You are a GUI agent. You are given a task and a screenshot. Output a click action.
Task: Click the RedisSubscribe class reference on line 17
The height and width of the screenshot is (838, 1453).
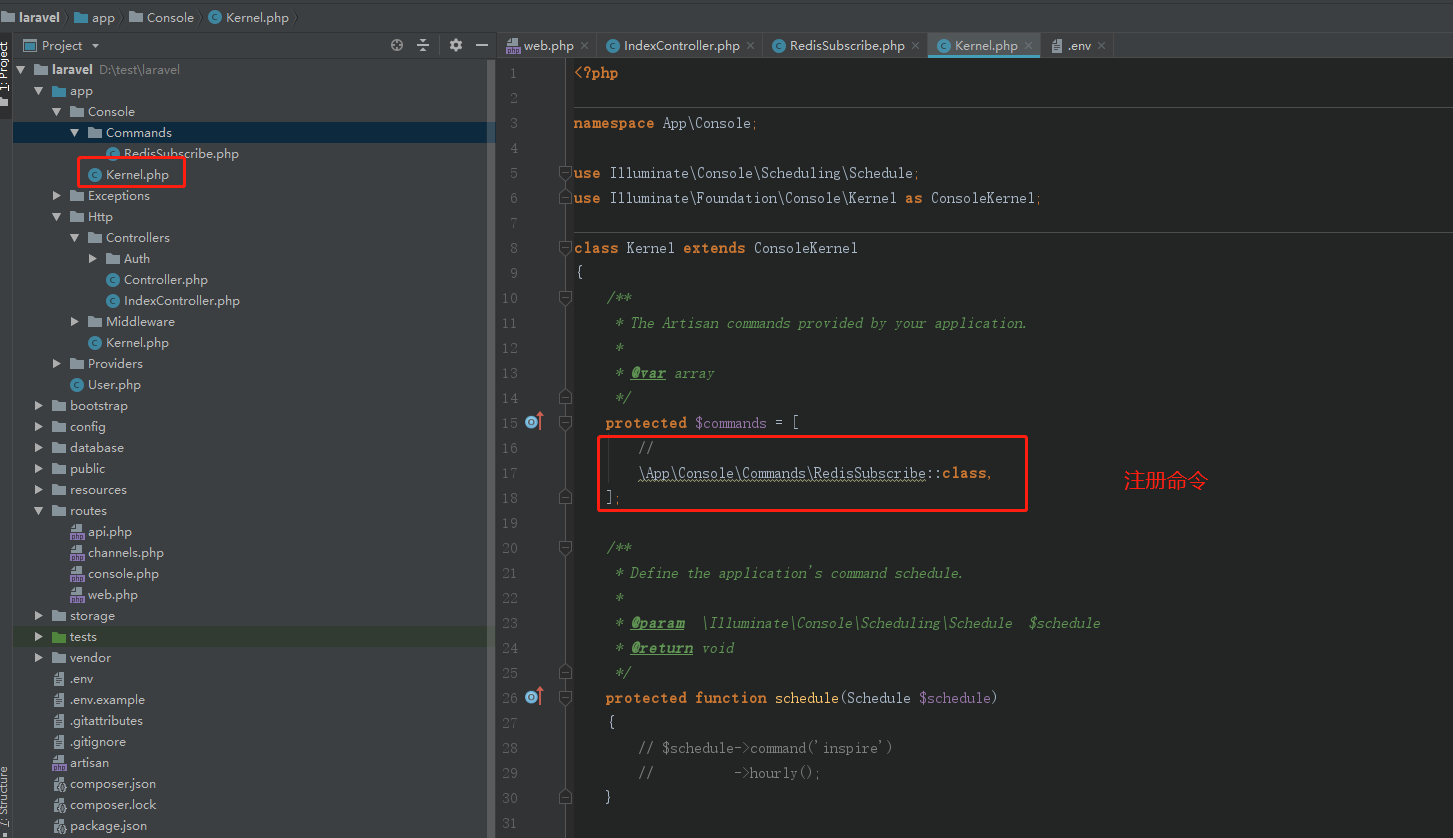pyautogui.click(x=868, y=473)
